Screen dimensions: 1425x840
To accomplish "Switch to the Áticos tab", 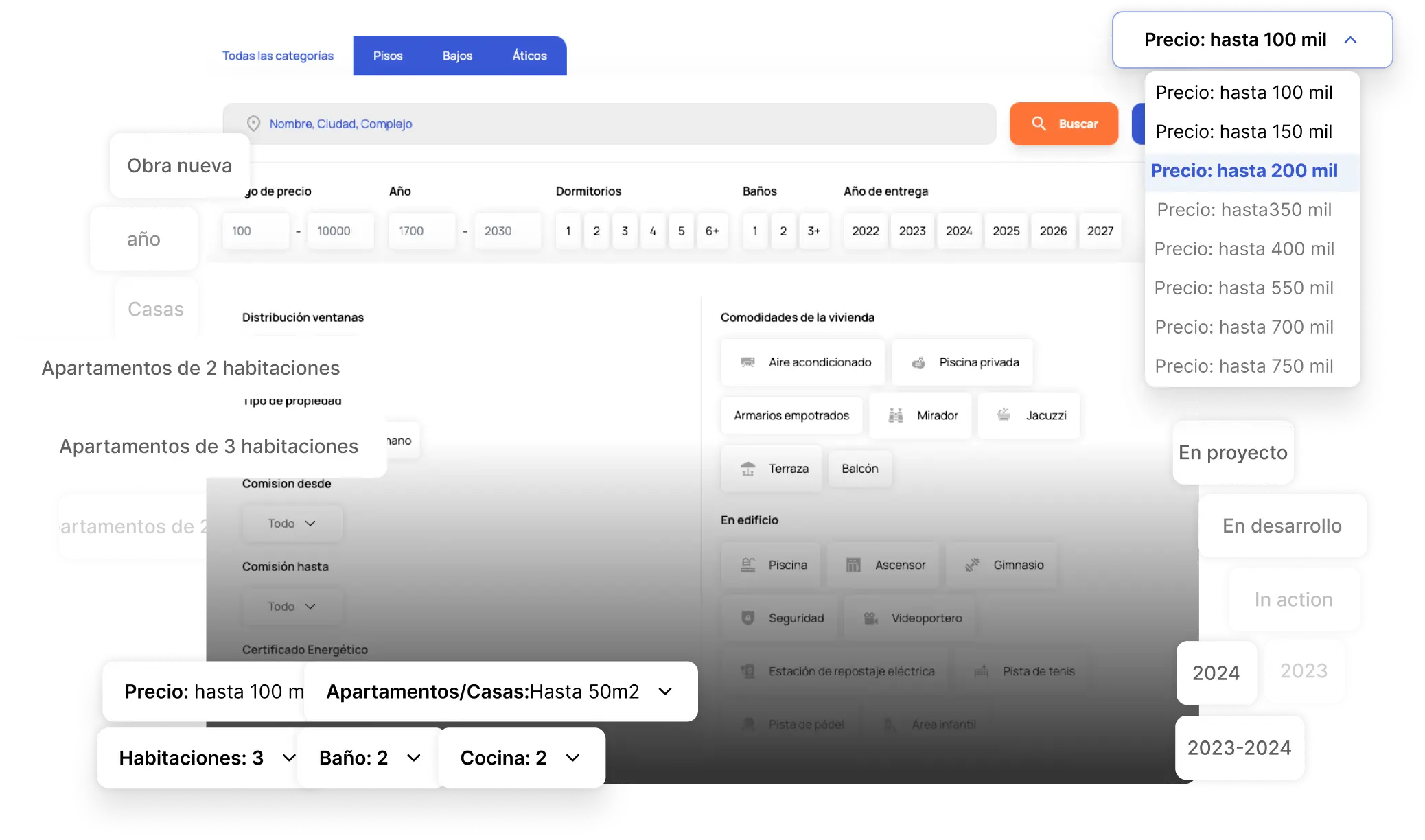I will 529,56.
